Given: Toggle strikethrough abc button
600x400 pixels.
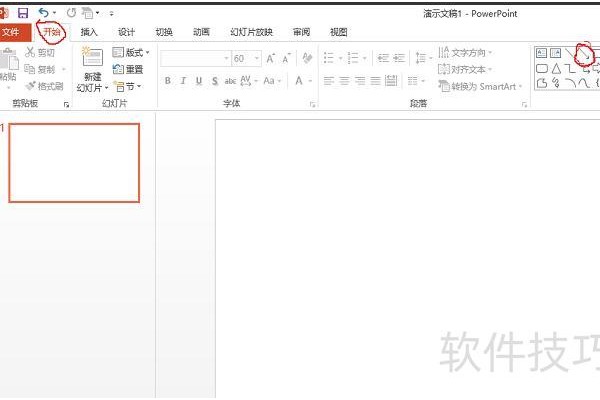Looking at the screenshot, I should (x=230, y=81).
